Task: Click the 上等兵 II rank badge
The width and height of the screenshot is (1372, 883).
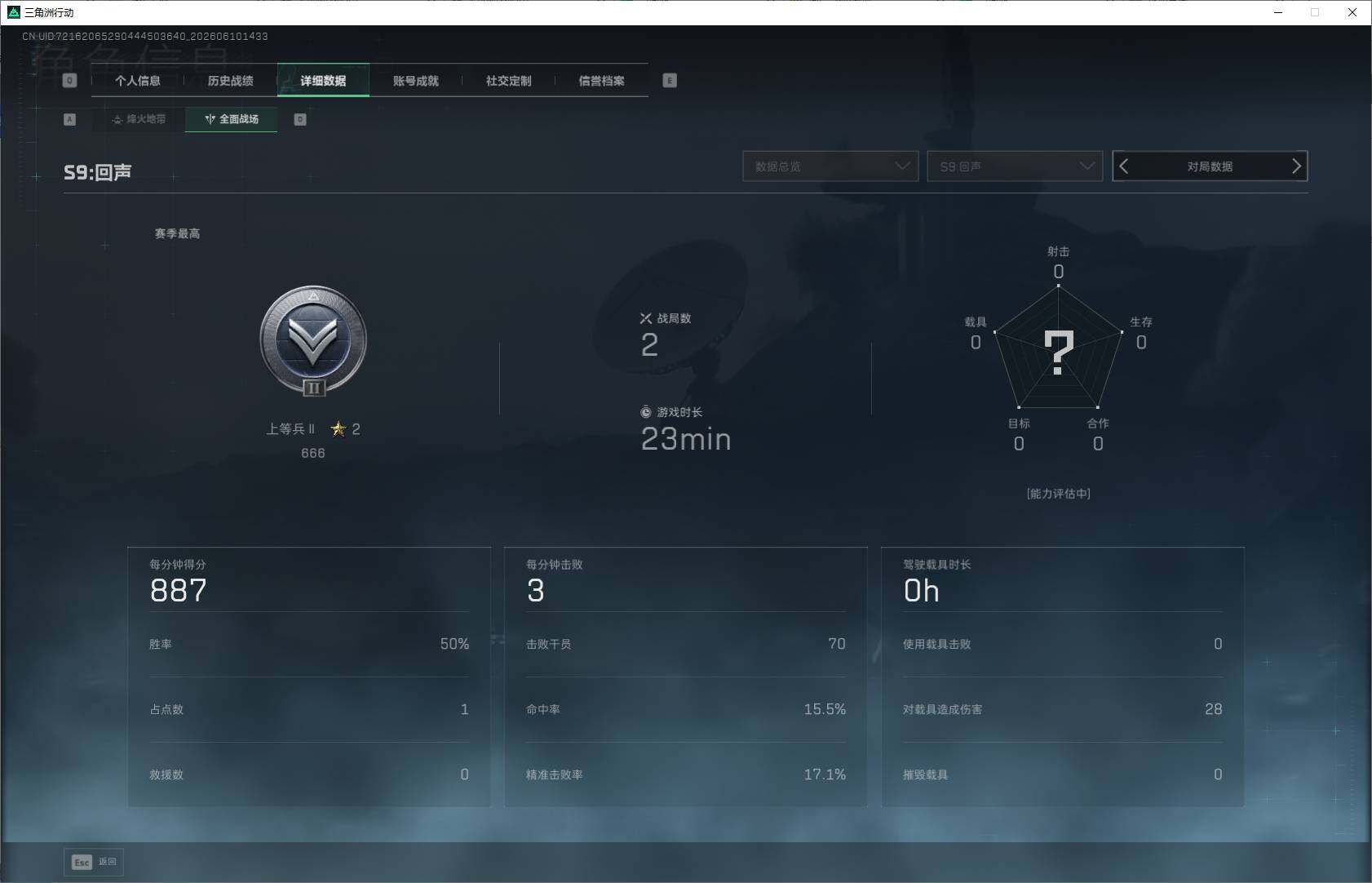Action: coord(313,341)
